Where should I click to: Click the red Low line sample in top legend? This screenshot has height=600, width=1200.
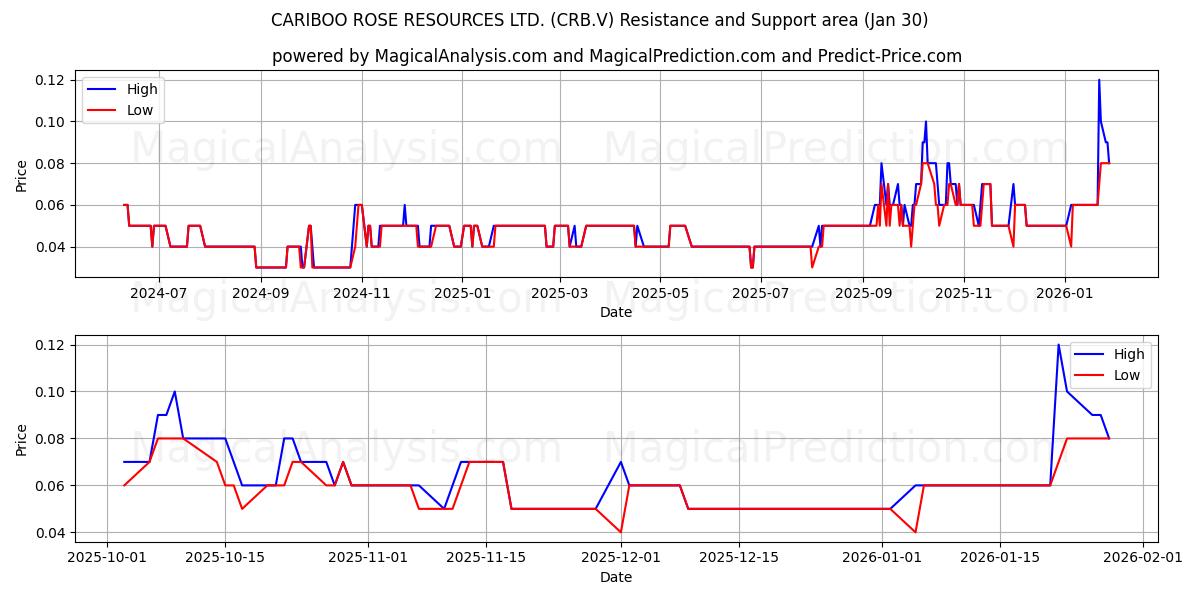pos(104,110)
